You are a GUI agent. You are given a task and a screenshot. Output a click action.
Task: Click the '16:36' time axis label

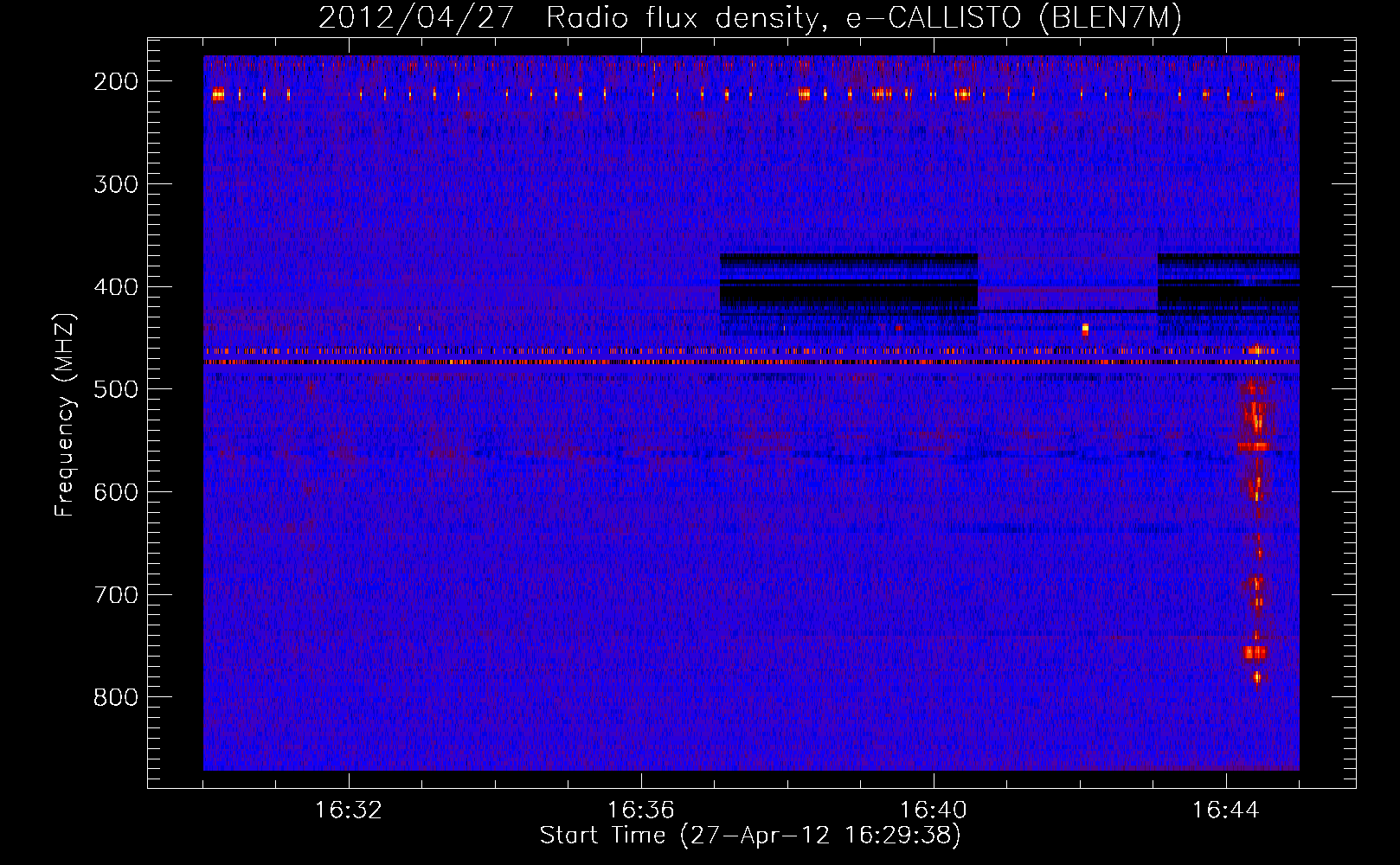641,811
